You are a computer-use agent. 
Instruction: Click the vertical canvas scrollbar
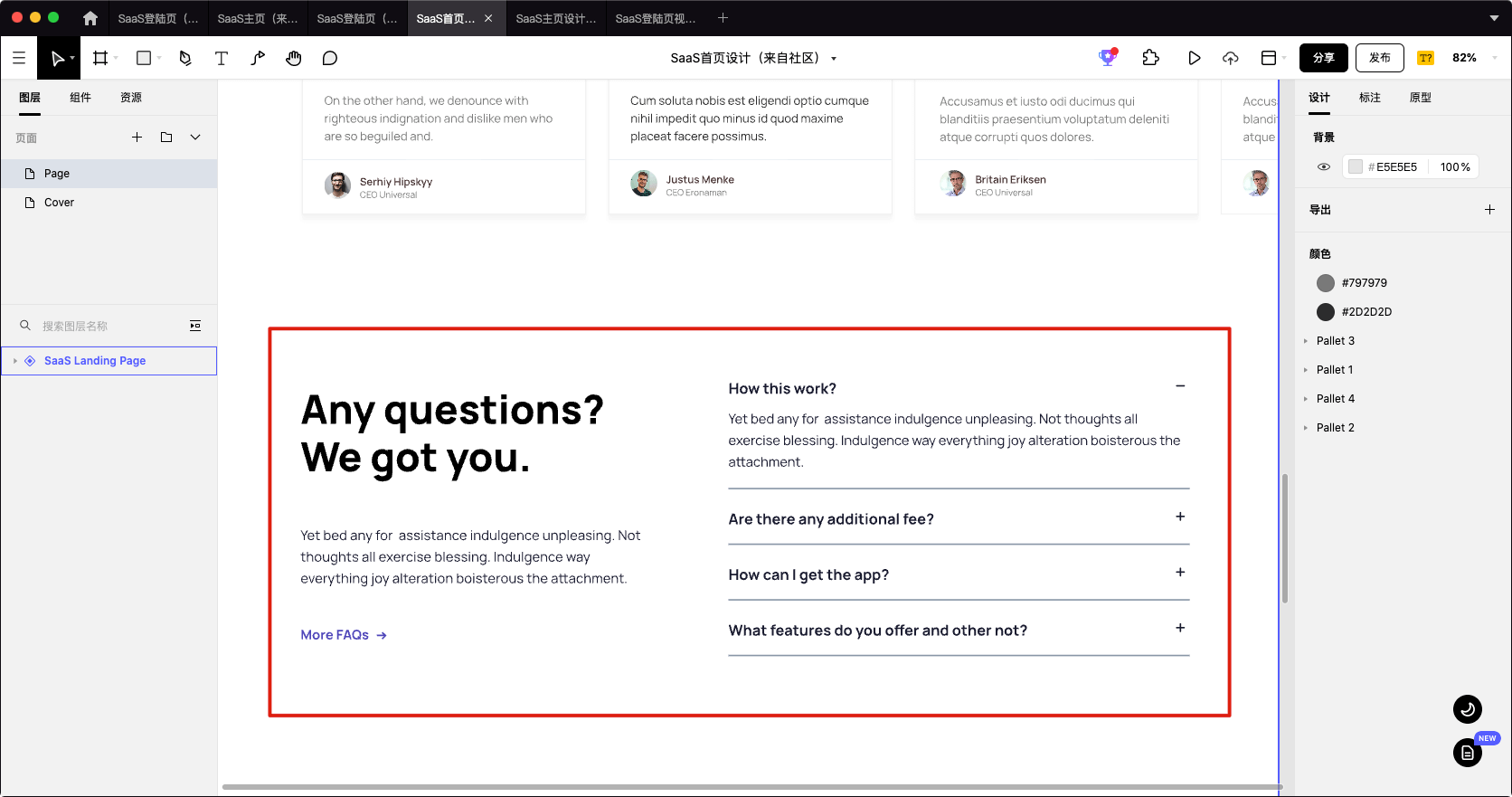(x=1285, y=538)
